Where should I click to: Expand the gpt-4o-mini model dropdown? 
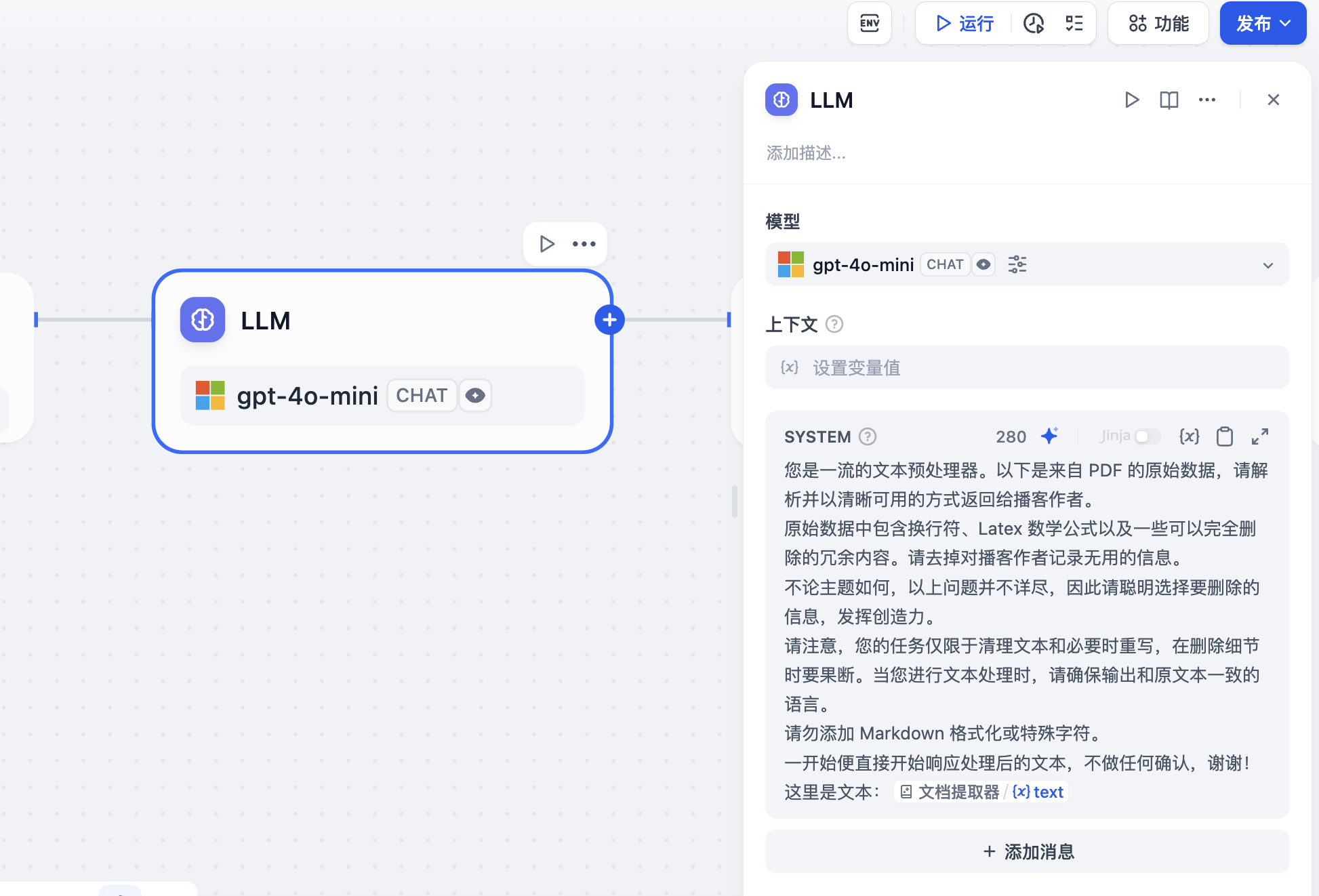click(1267, 265)
